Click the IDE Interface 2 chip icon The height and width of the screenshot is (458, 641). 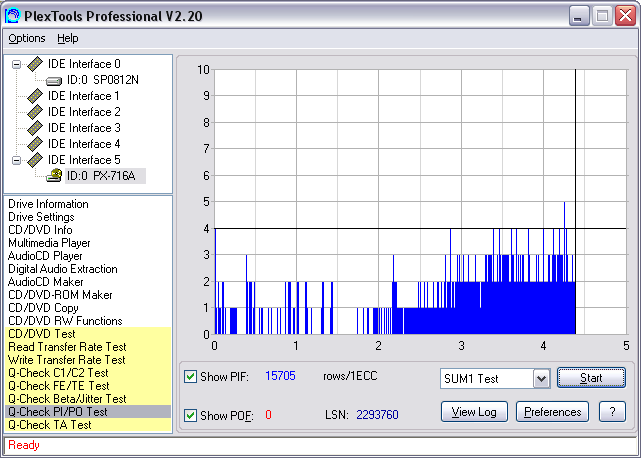[x=35, y=112]
